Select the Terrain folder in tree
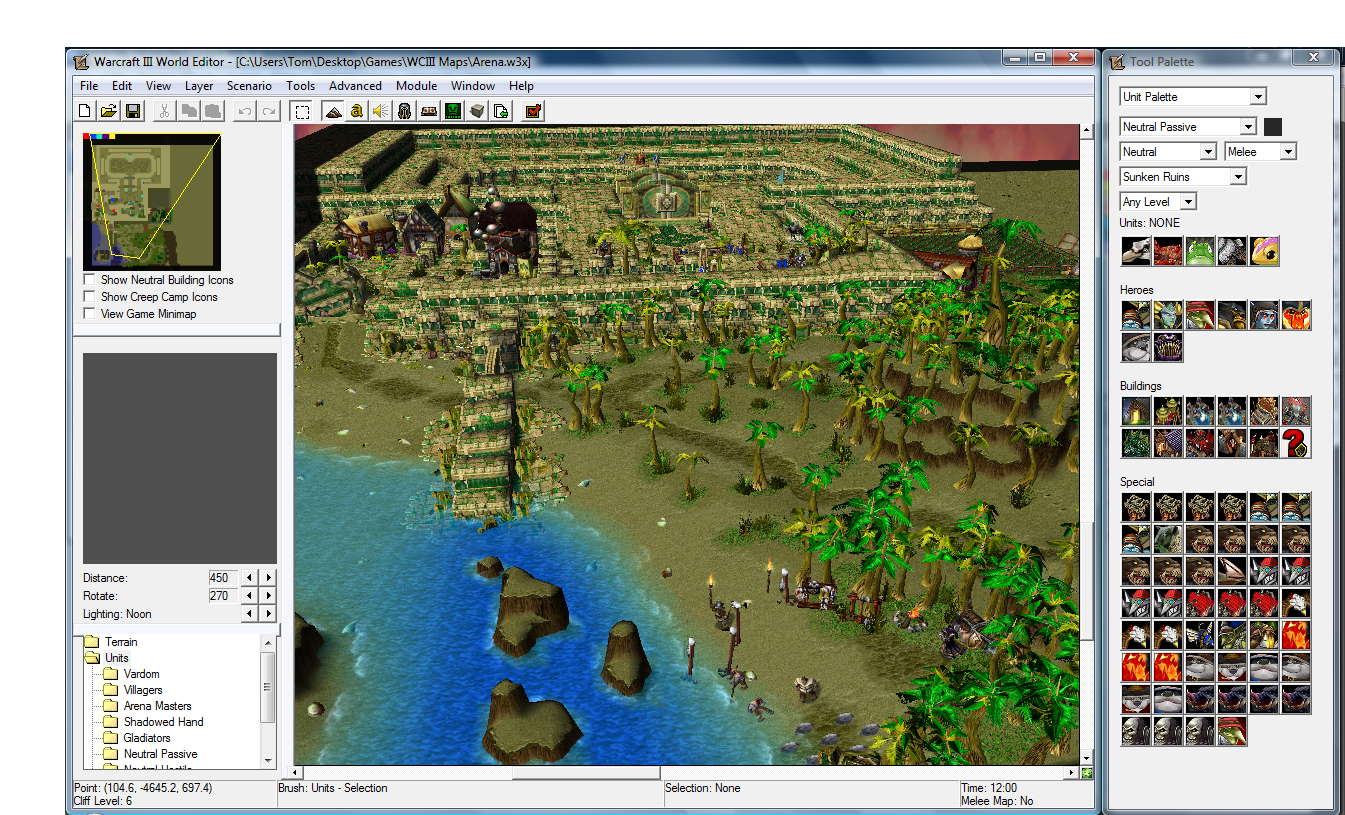The image size is (1345, 815). click(x=112, y=642)
